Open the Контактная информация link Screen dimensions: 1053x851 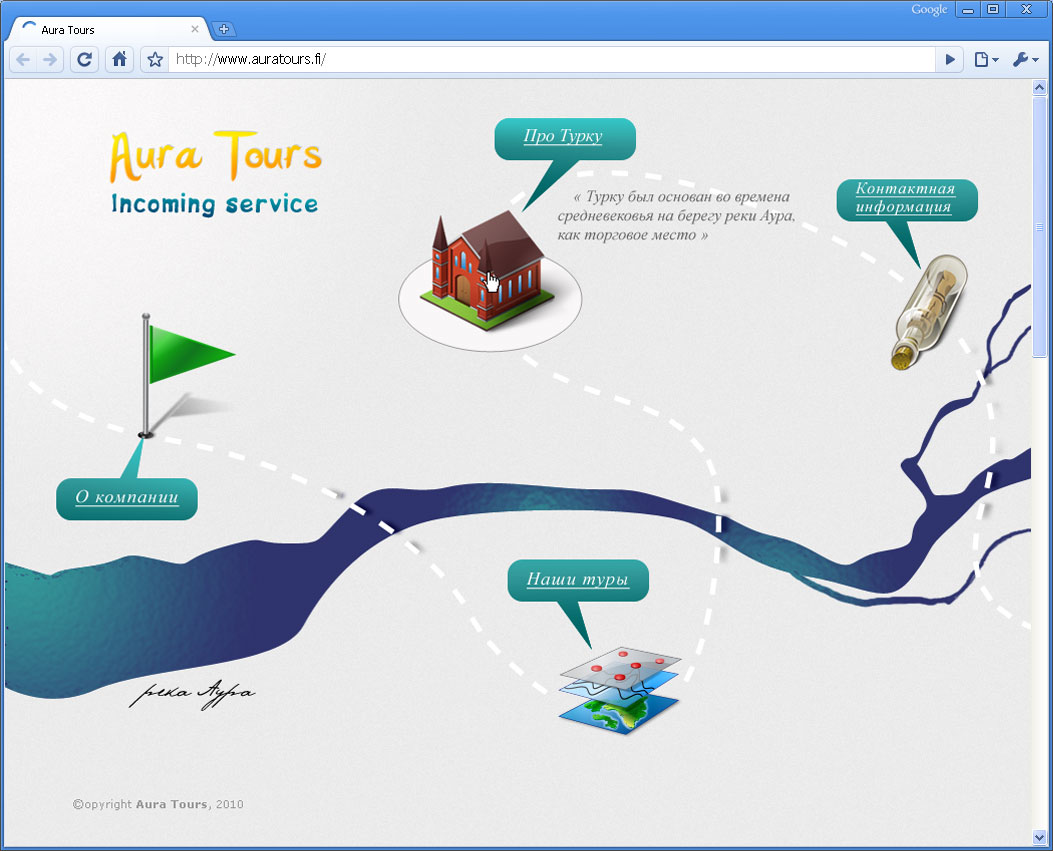coord(905,197)
